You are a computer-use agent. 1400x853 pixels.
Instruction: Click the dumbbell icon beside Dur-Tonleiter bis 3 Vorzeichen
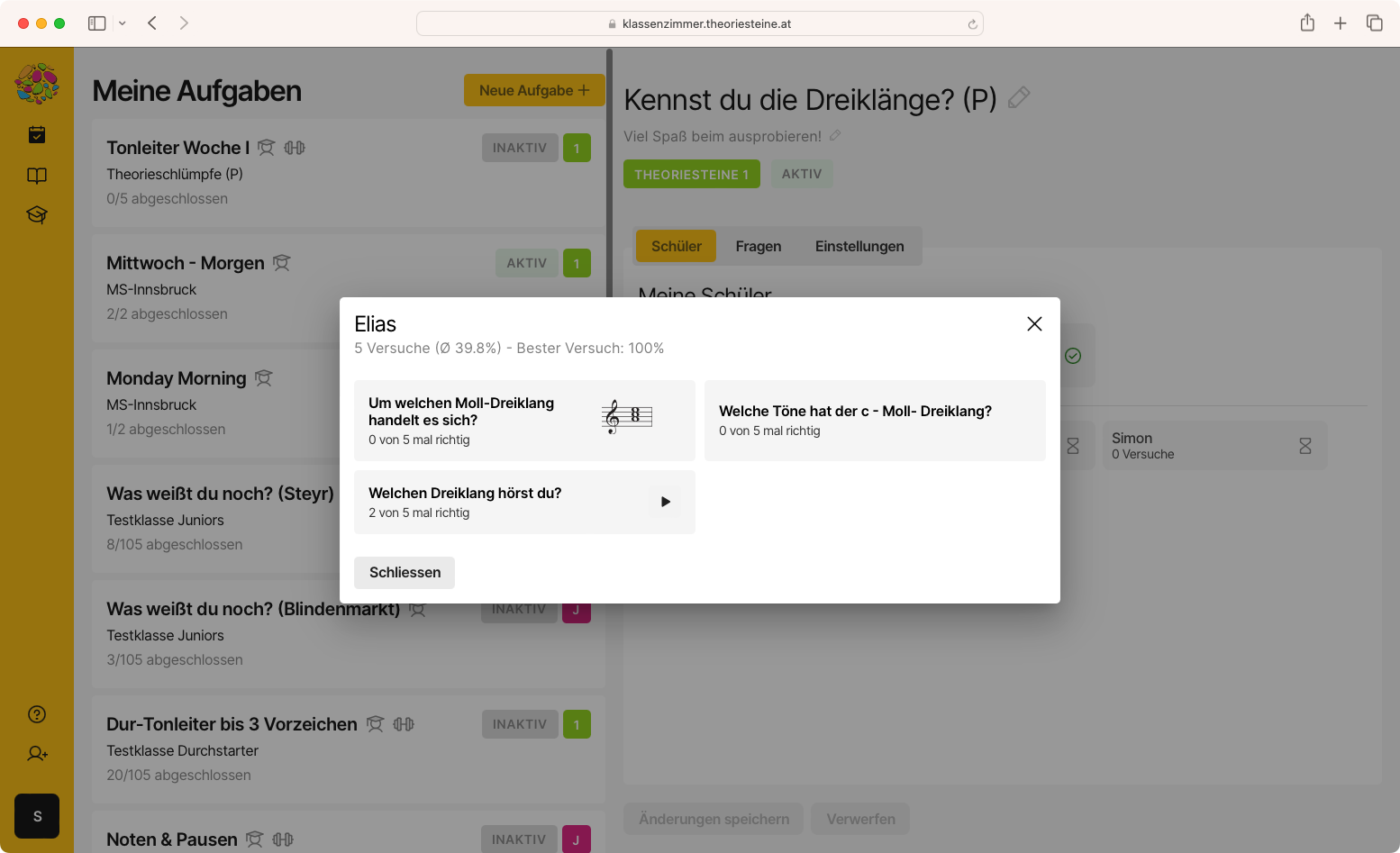pyautogui.click(x=404, y=723)
